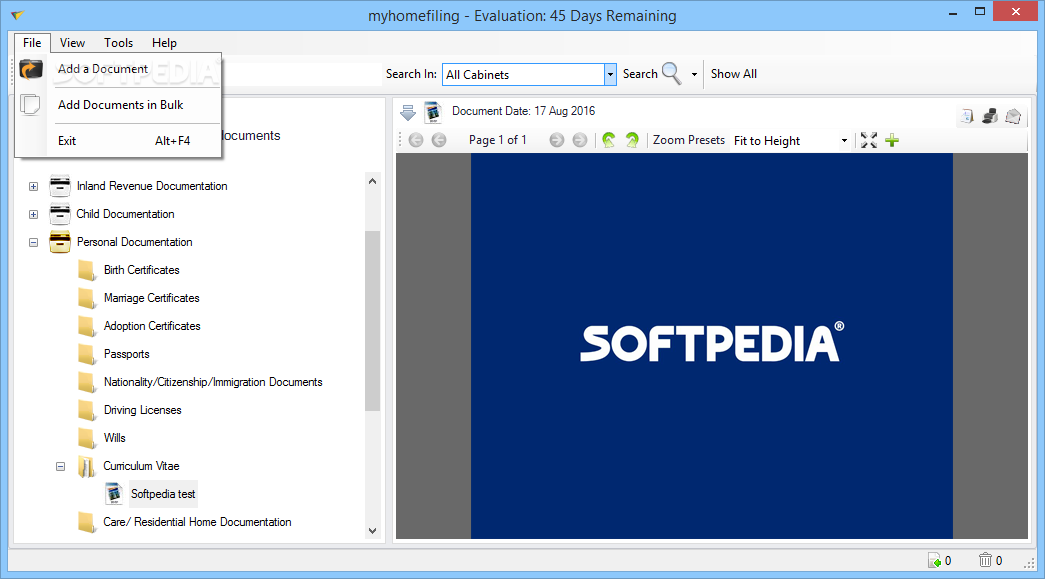
Task: Click the Child Documentation cabinet icon
Action: coord(60,214)
